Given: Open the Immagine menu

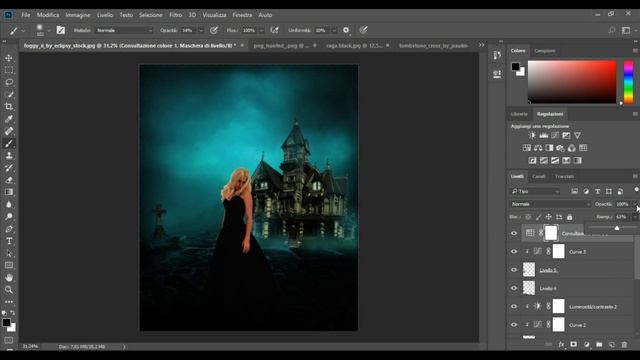Looking at the screenshot, I should click(x=78, y=15).
